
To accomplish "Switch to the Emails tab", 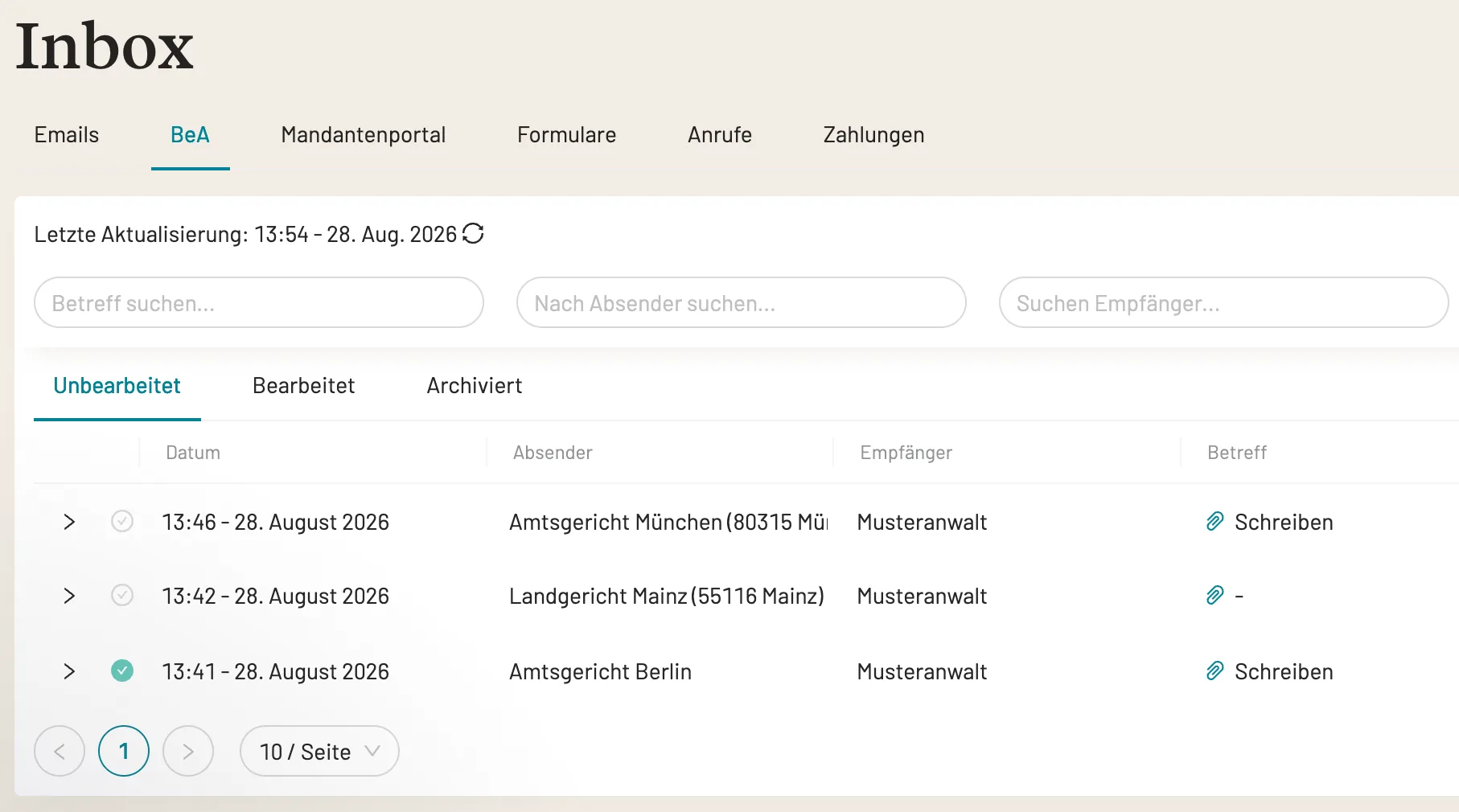I will point(67,135).
